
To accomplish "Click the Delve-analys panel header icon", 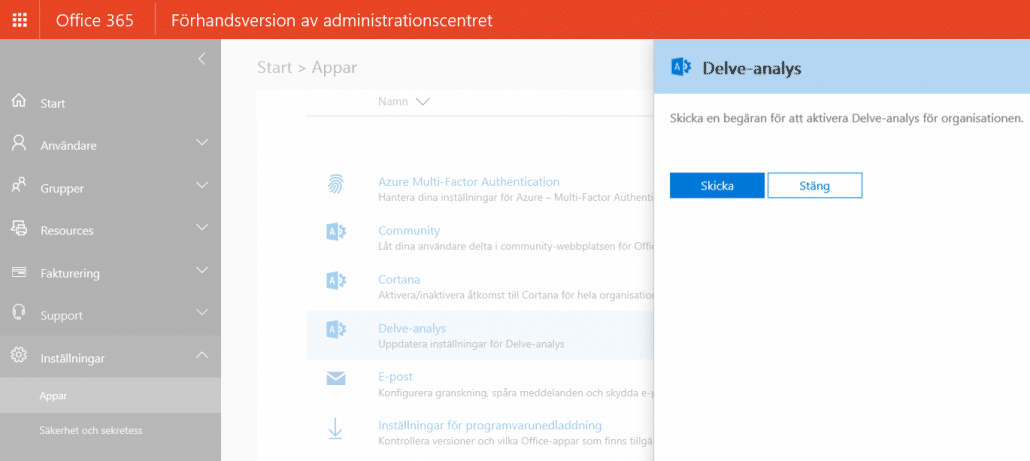I will click(x=681, y=67).
